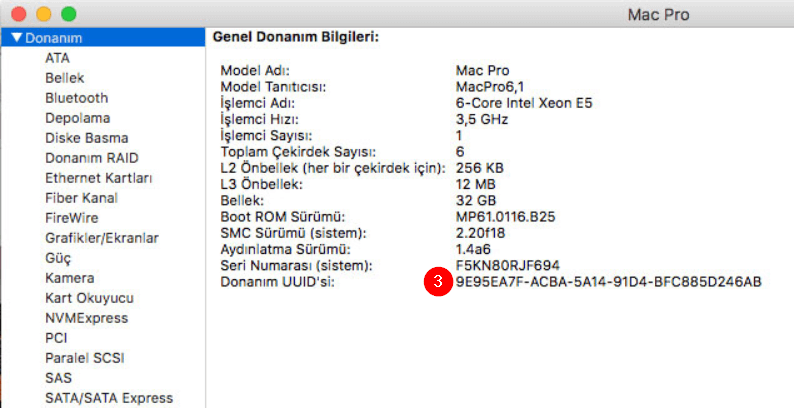Click the Boot ROM Sürümü label
This screenshot has height=408, width=794.
tap(283, 217)
